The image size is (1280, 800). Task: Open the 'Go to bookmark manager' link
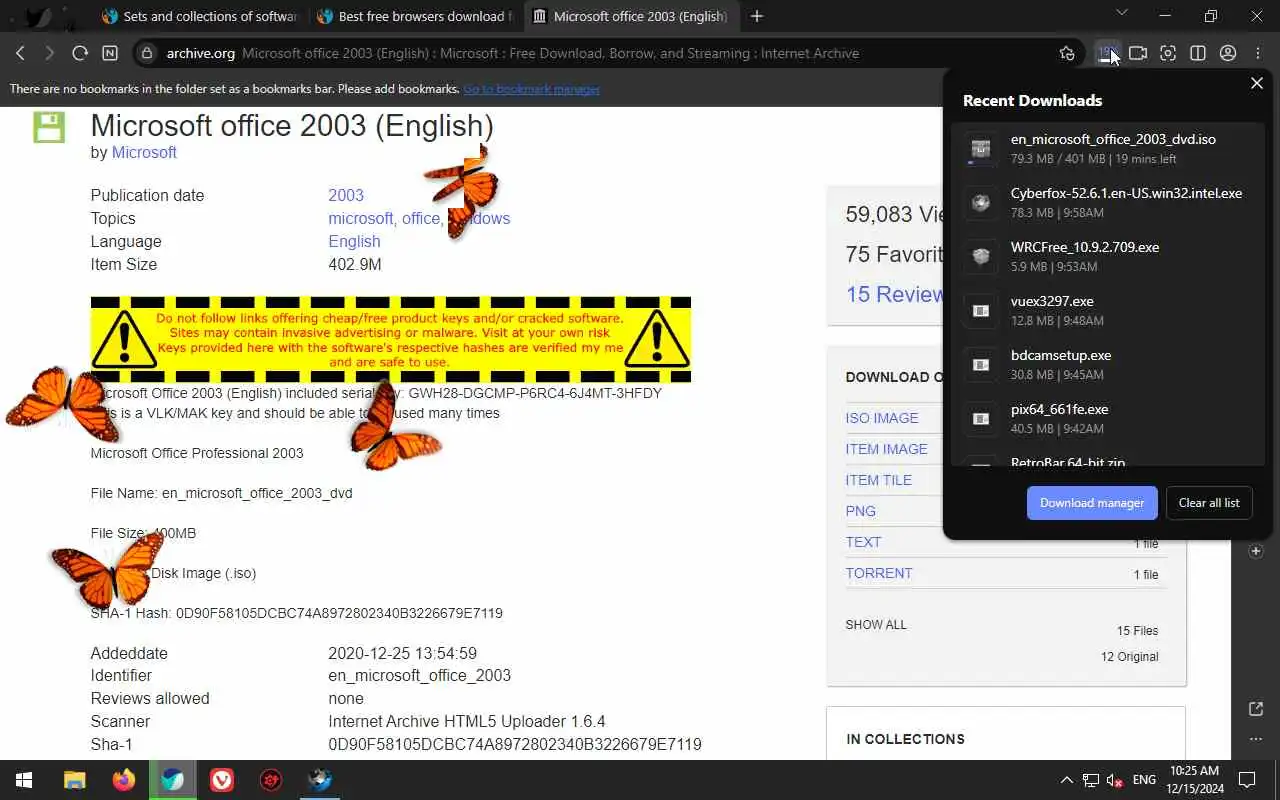pos(531,89)
